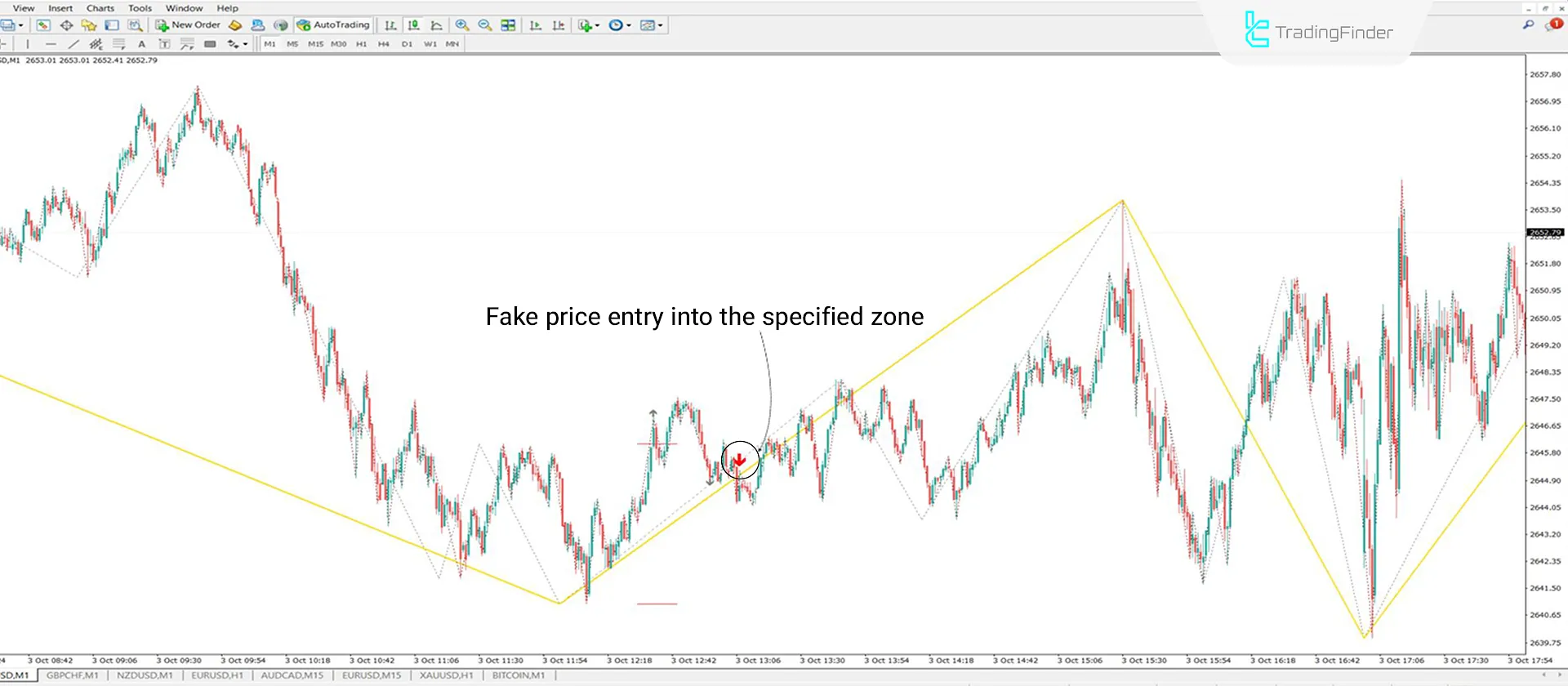Screen dimensions: 1568x686
Task: Switch to EURUSD,H1 chart tab
Action: pyautogui.click(x=217, y=675)
